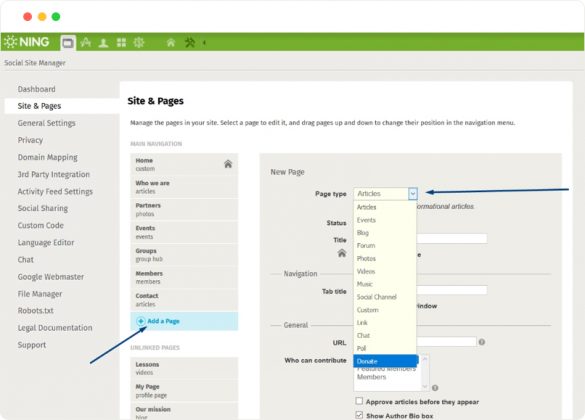Toggle the Show Author Bio box checkbox
The height and width of the screenshot is (420, 585).
[359, 415]
